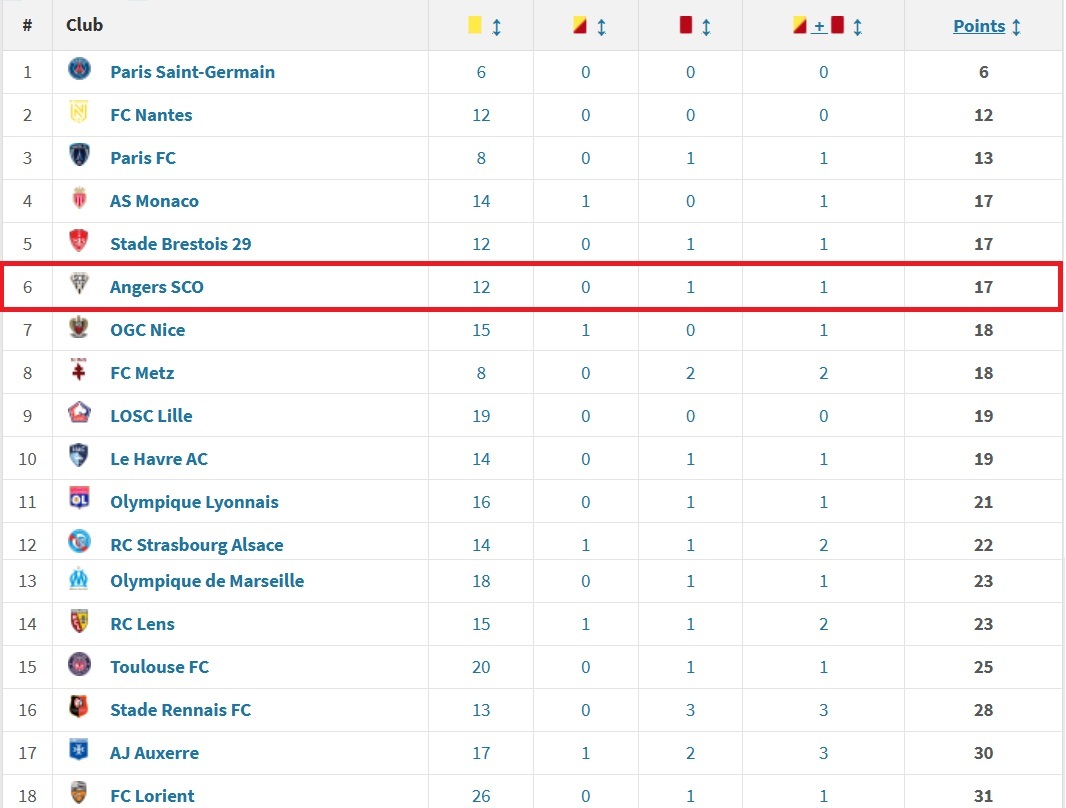Open the Toulouse FC club page
Viewport: 1066px width, 808px height.
click(x=159, y=667)
